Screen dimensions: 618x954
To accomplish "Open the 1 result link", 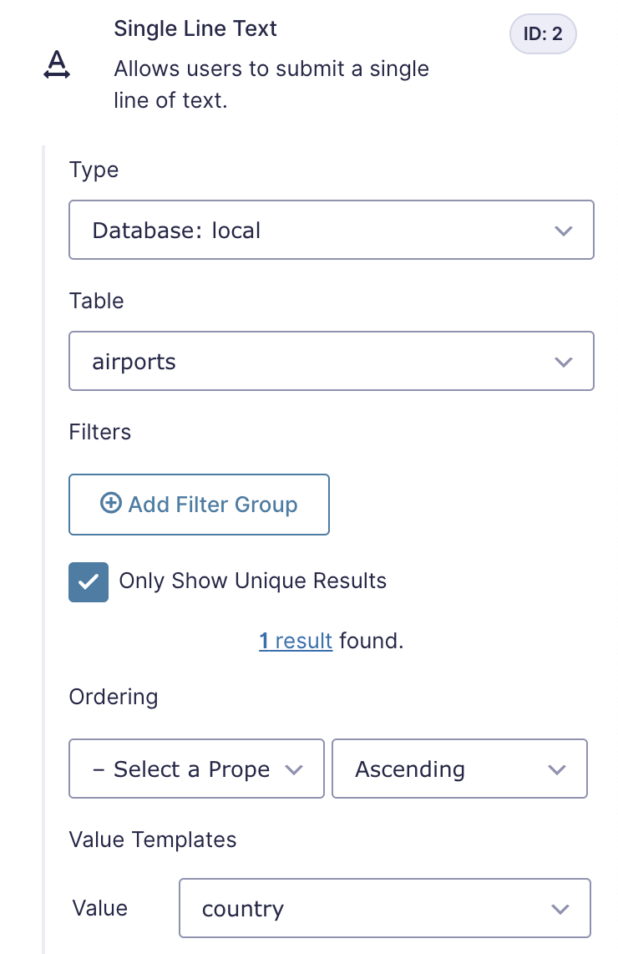I will tap(296, 641).
